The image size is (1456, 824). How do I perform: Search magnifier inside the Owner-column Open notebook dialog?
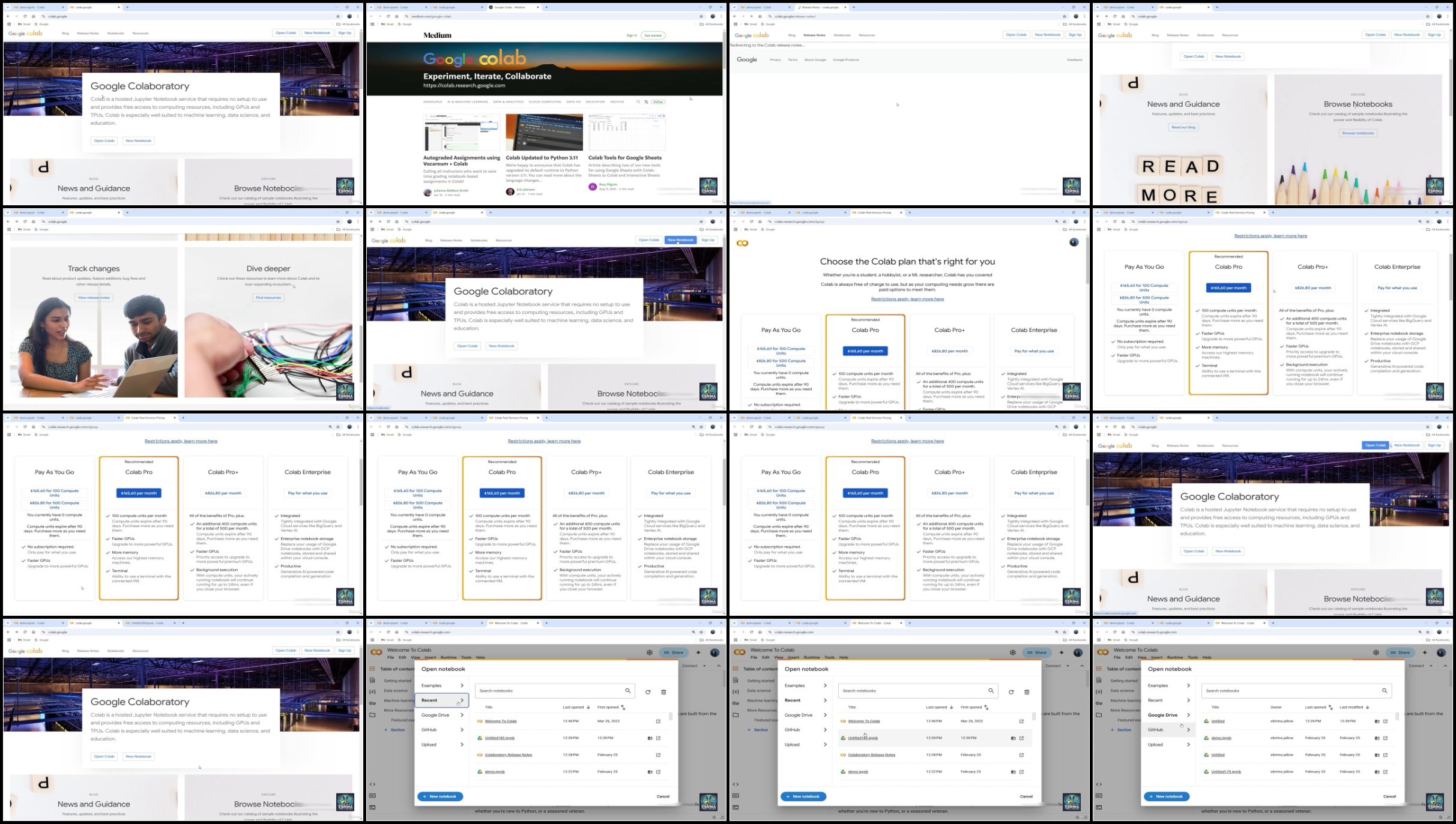point(1385,691)
